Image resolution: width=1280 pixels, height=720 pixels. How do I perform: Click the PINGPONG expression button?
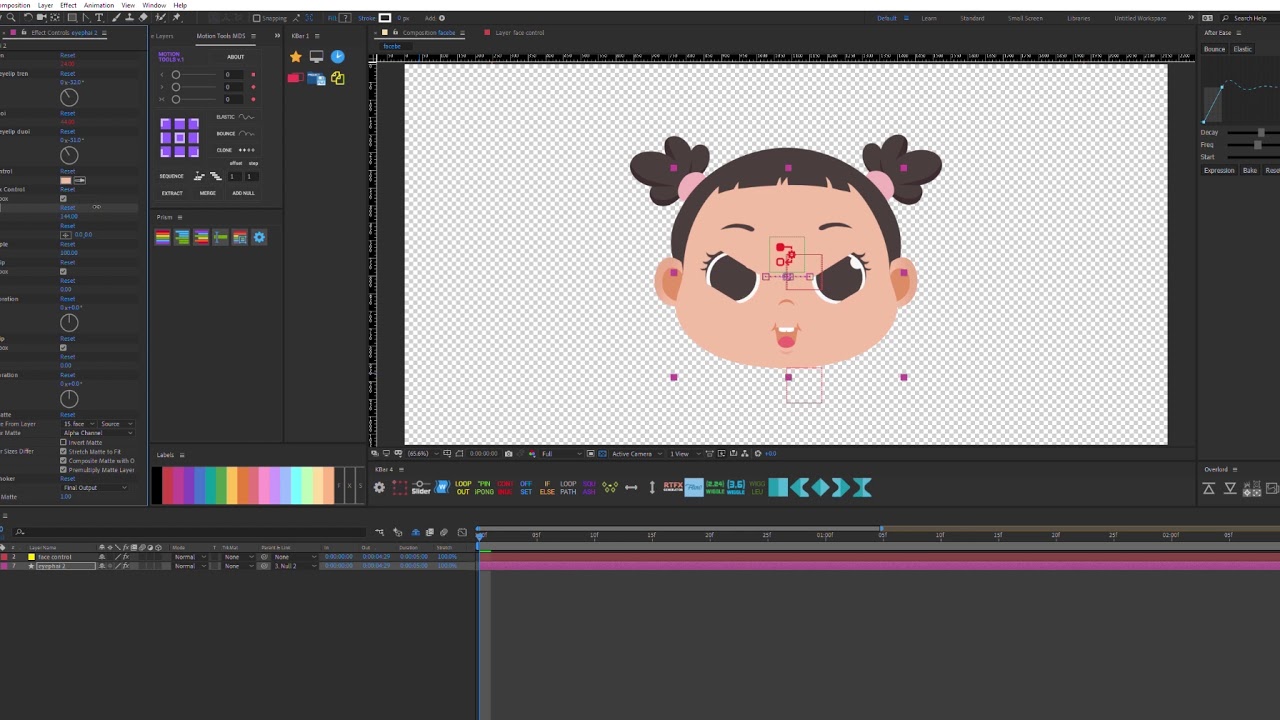(484, 488)
